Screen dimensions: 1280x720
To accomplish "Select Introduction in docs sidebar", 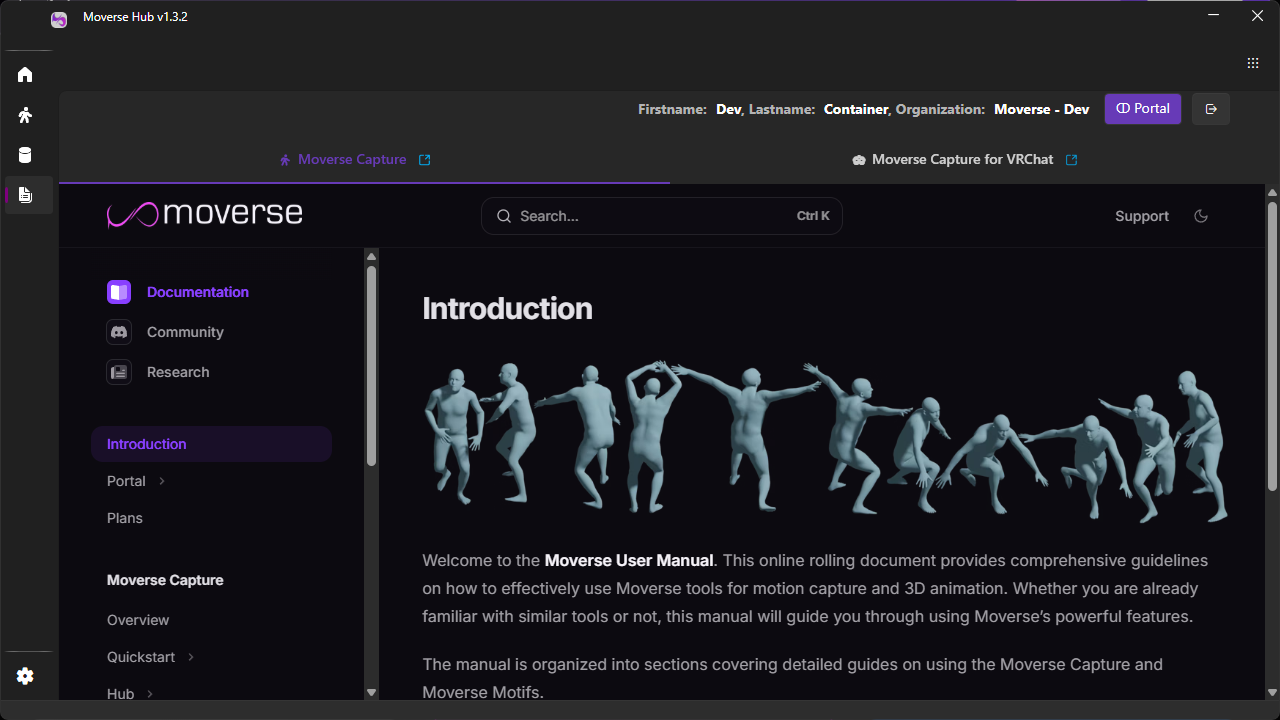I will 211,444.
